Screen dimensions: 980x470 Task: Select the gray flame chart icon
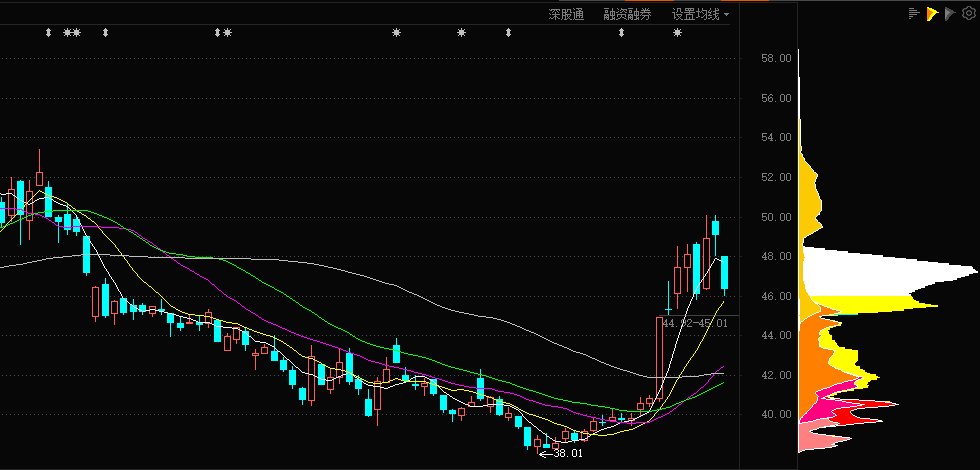click(x=950, y=13)
